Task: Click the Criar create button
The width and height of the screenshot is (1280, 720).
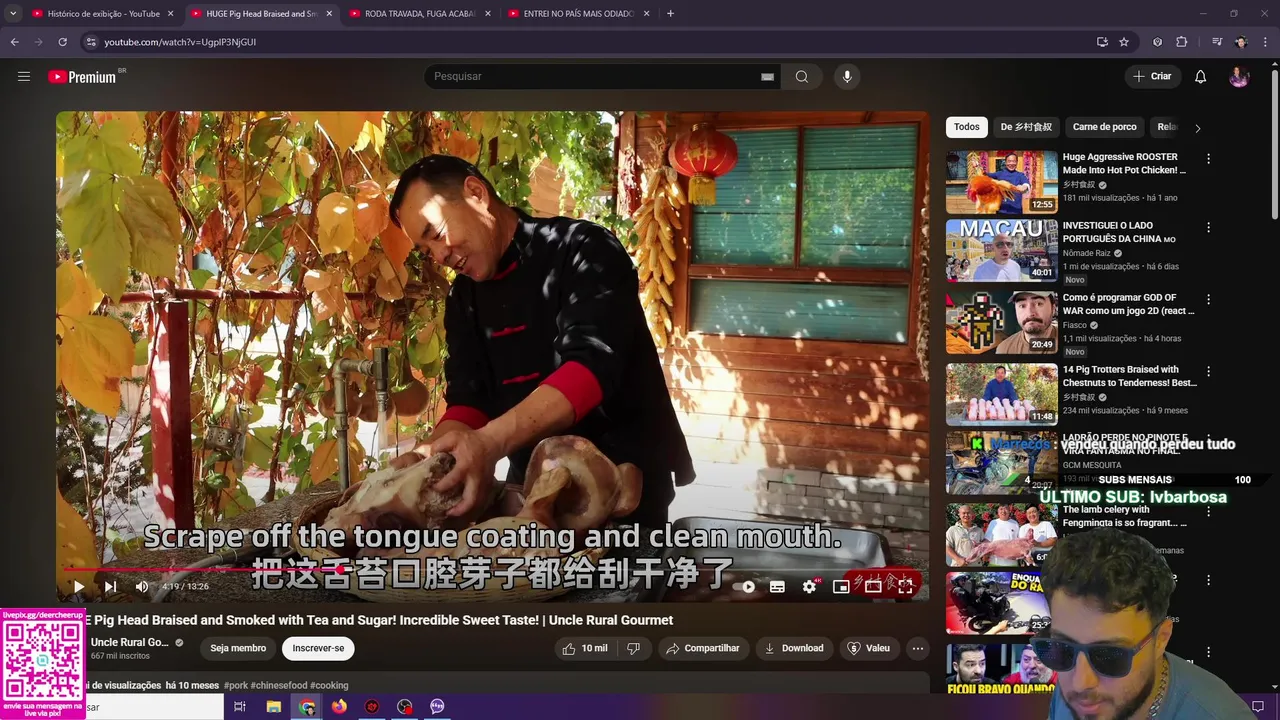Action: point(1152,77)
